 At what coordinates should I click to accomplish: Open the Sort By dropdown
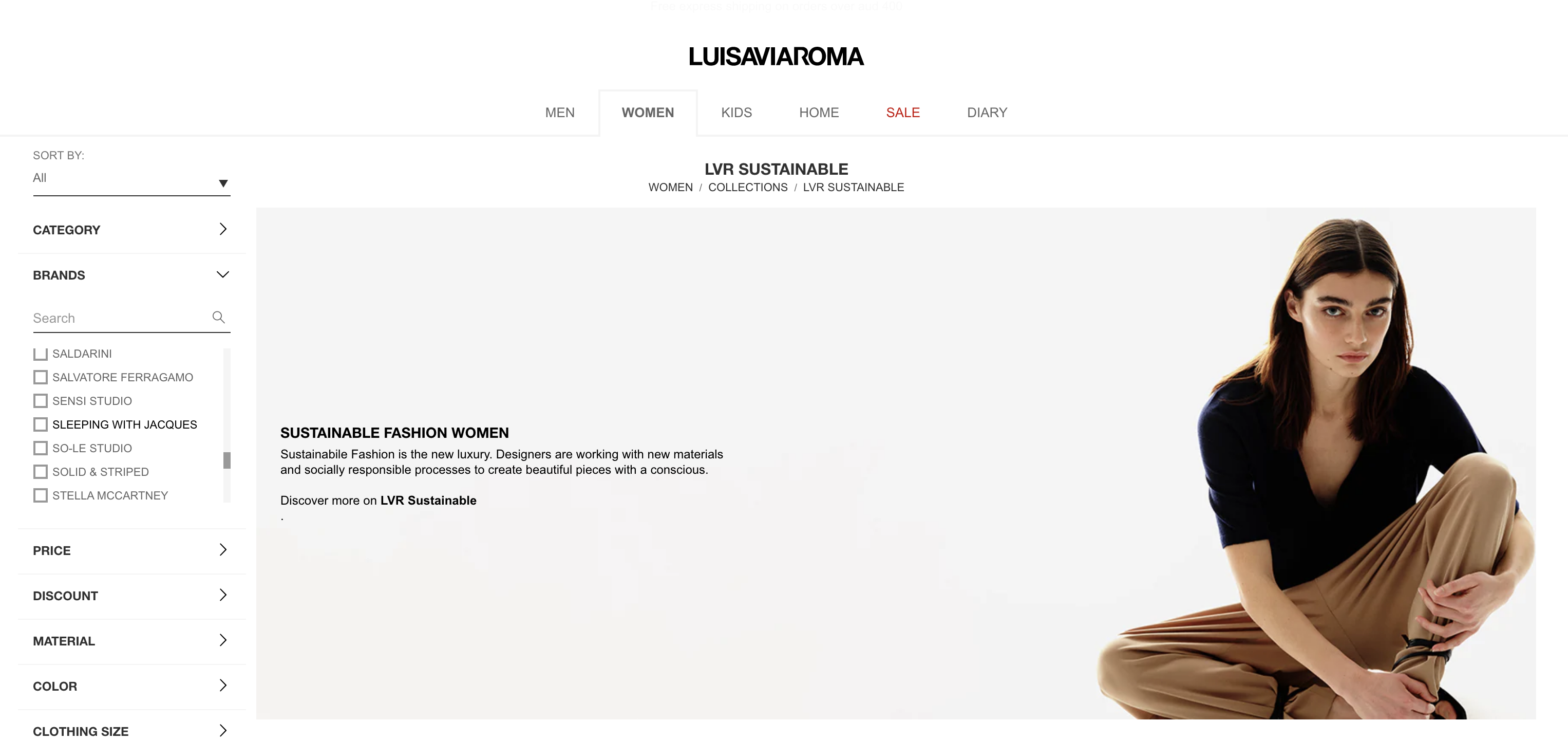coord(131,178)
